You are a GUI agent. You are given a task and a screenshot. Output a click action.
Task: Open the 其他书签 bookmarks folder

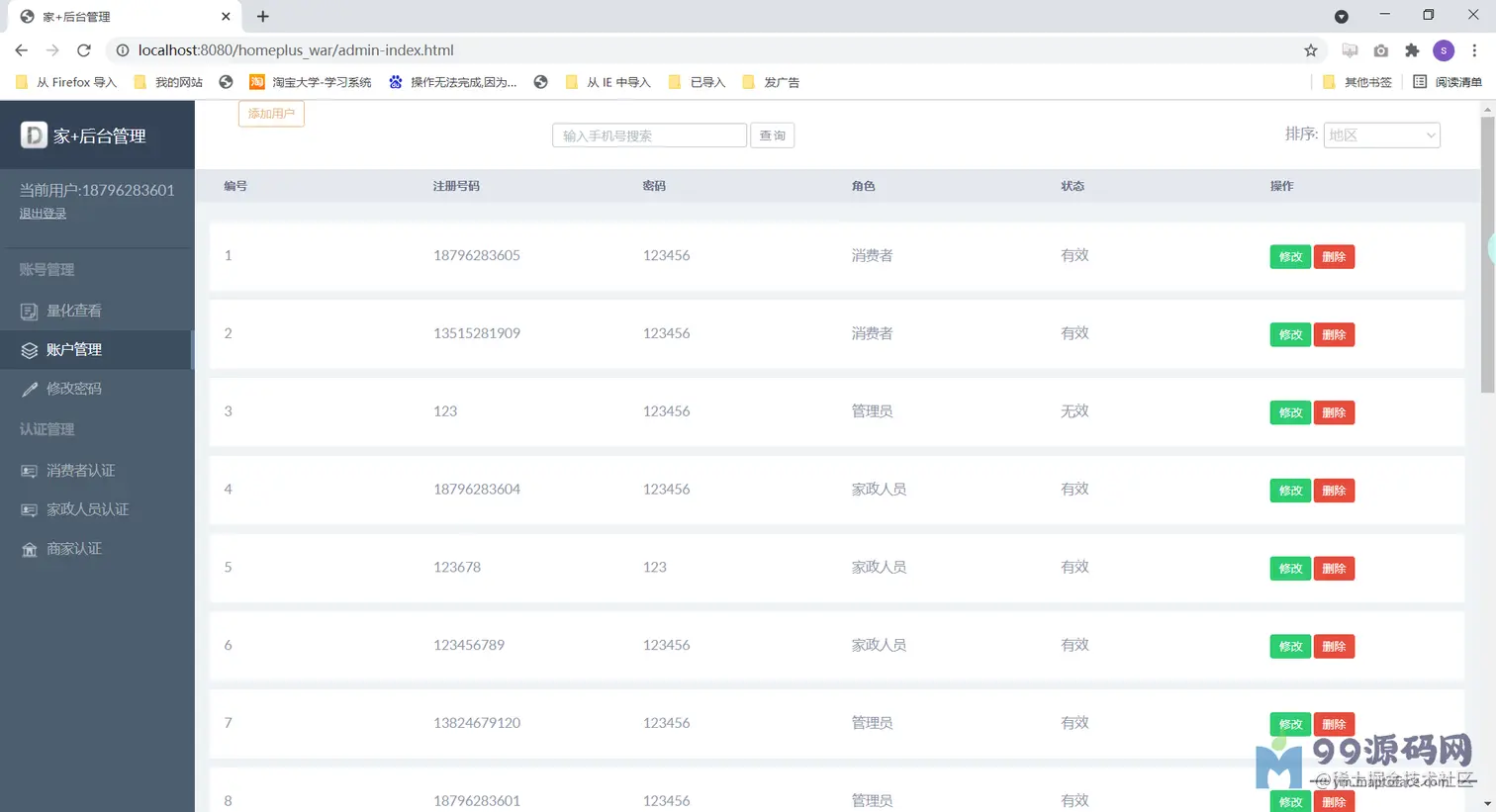1357,82
